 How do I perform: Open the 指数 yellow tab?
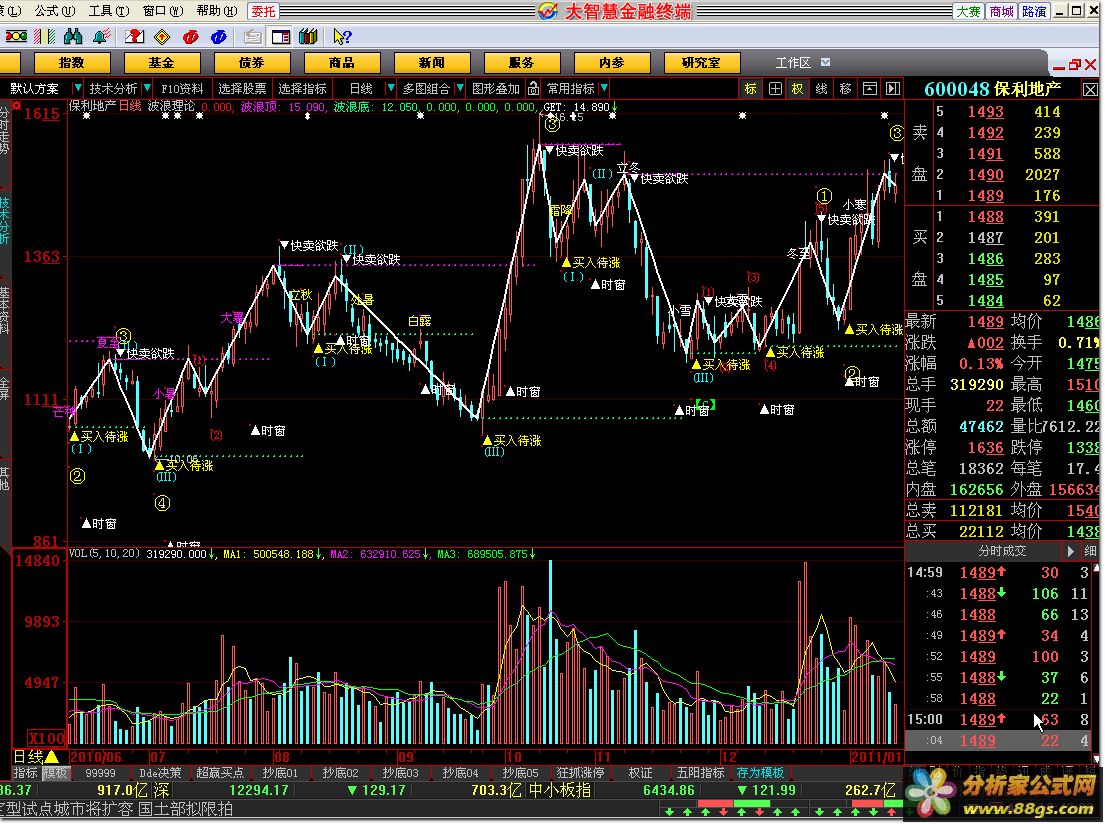pyautogui.click(x=72, y=63)
